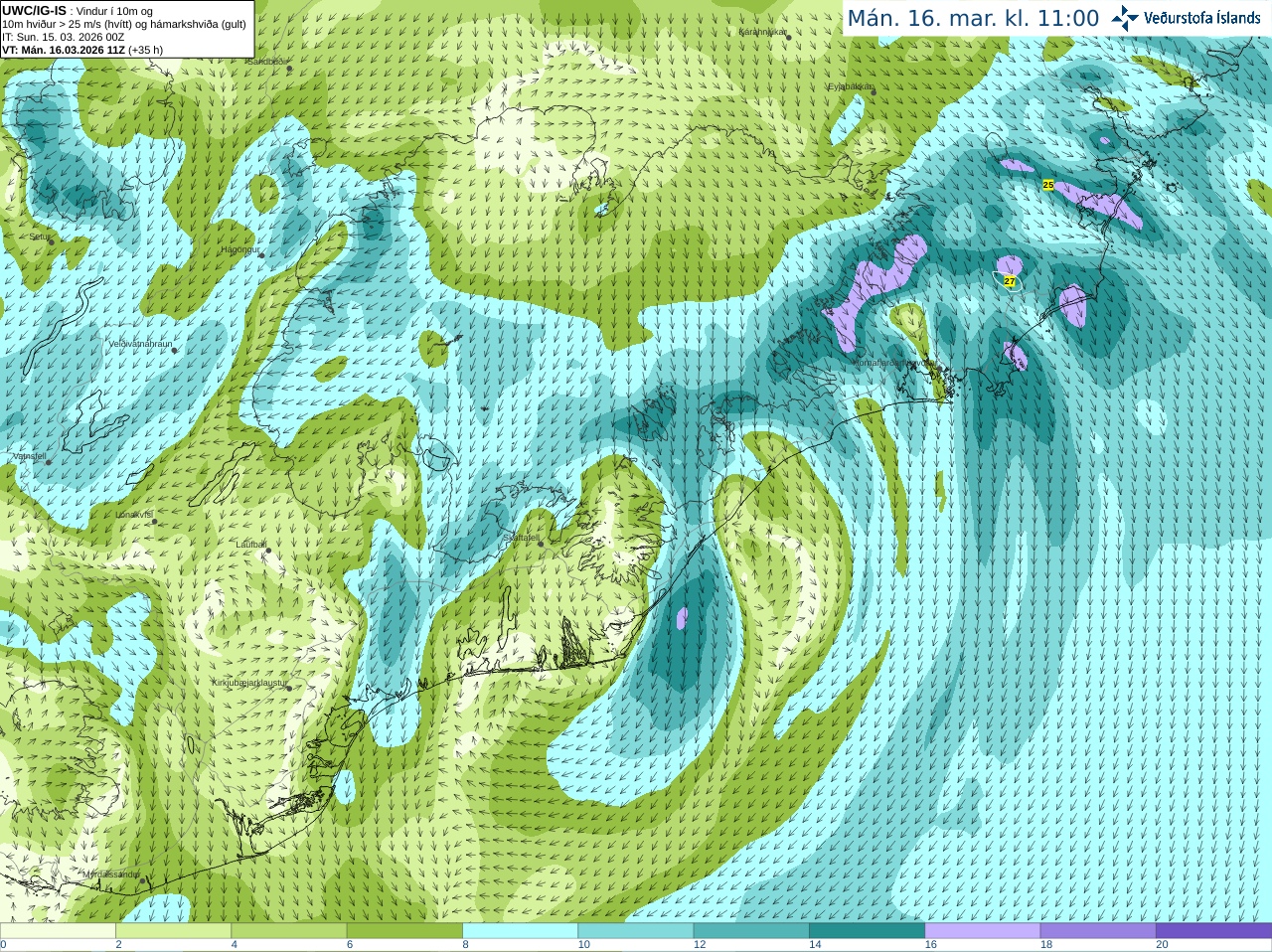The height and width of the screenshot is (952, 1272).
Task: Click the 2–4 m/s pale green legend swatch
Action: 173,931
